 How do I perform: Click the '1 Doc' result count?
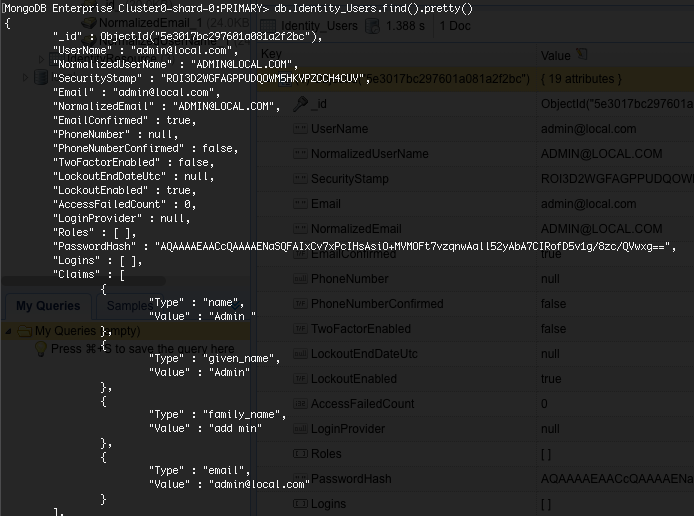click(455, 26)
